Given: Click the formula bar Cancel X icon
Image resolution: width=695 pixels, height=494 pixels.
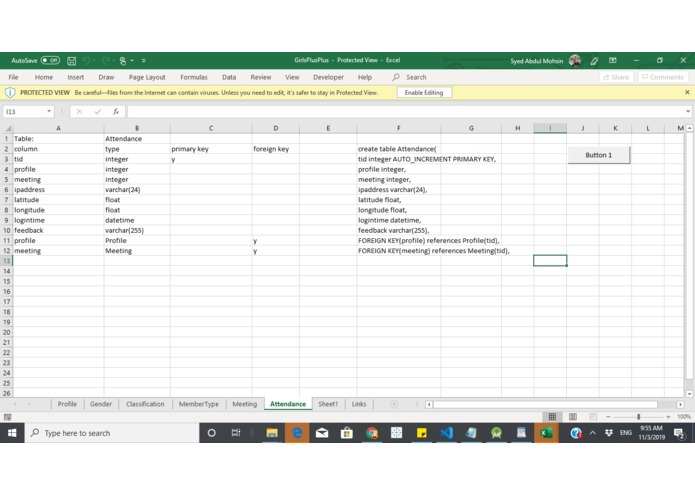Looking at the screenshot, I should click(x=79, y=111).
